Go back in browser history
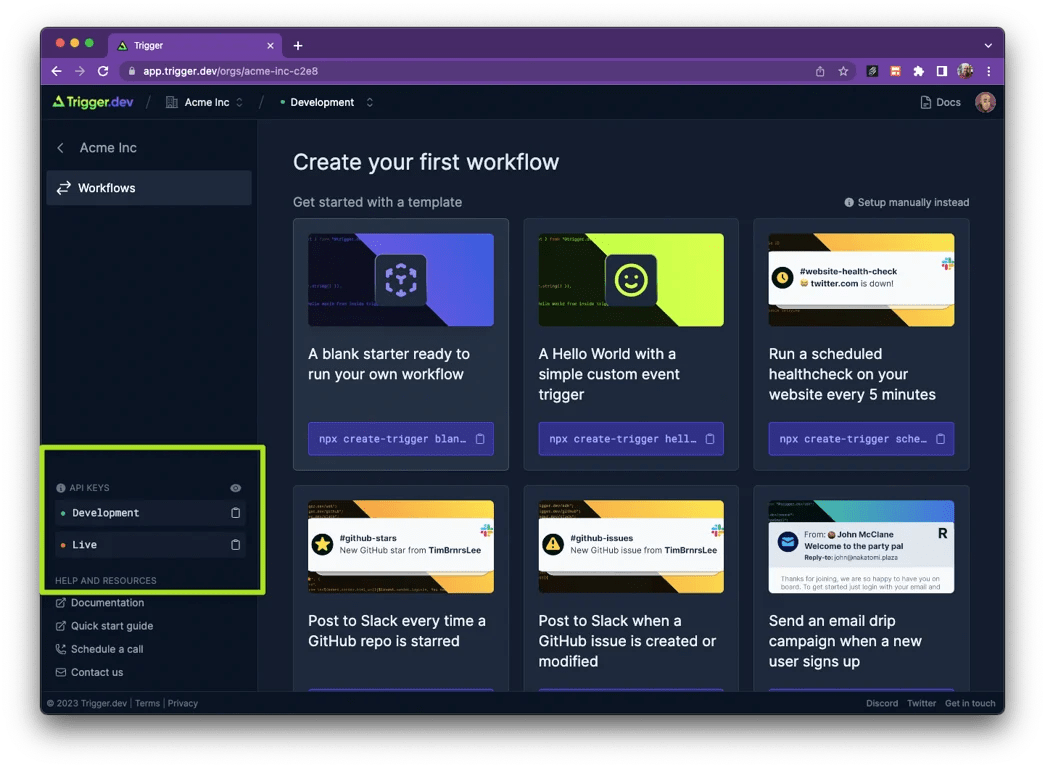This screenshot has height=768, width=1045. 57,71
